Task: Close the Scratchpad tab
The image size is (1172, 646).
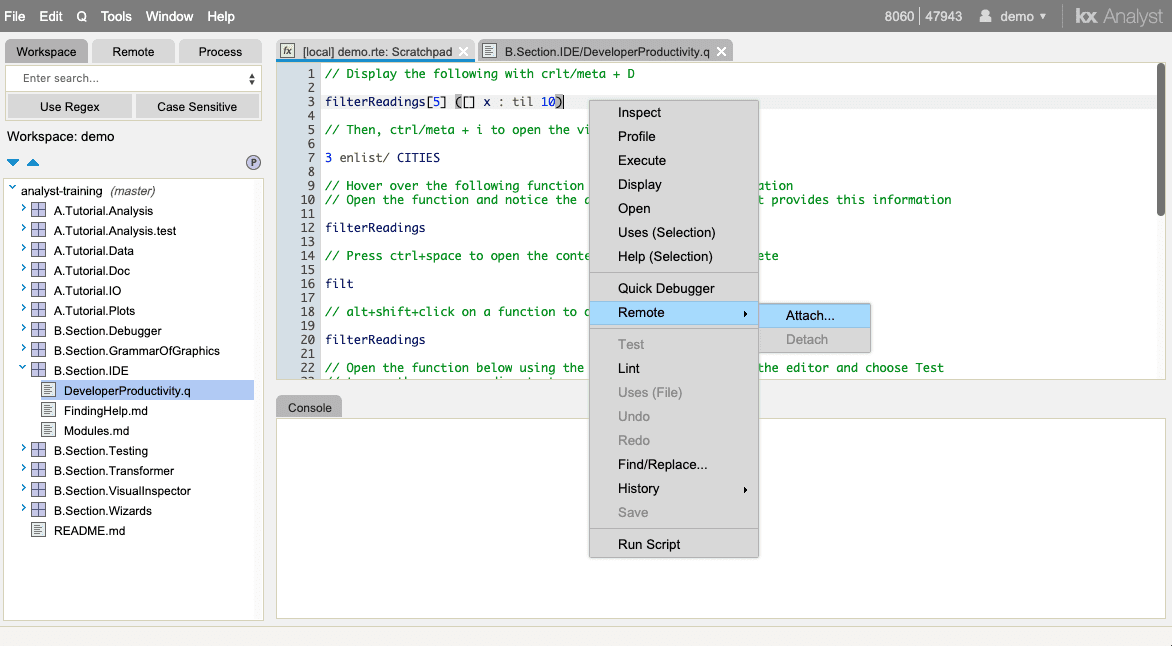Action: tap(463, 52)
